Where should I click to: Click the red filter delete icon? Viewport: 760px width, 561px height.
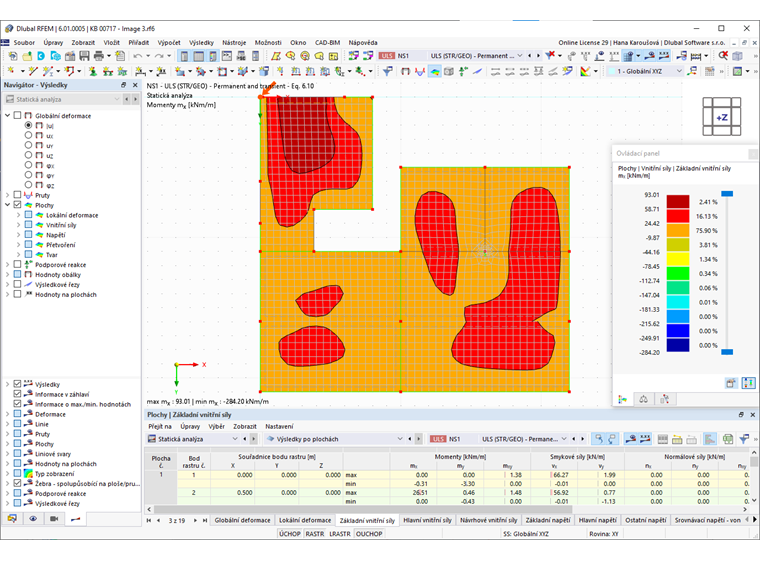[550, 55]
